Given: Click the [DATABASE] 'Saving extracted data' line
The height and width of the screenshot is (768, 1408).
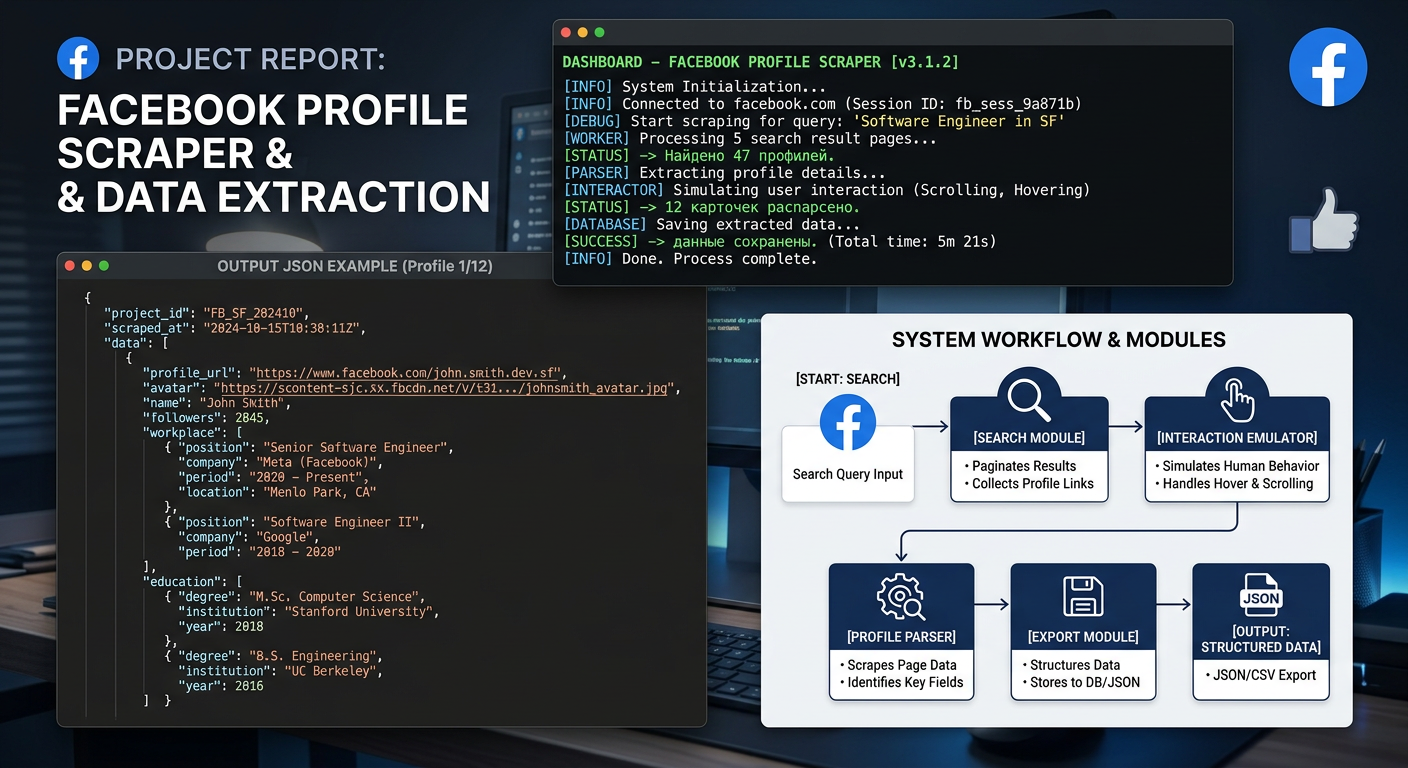Looking at the screenshot, I should 712,224.
